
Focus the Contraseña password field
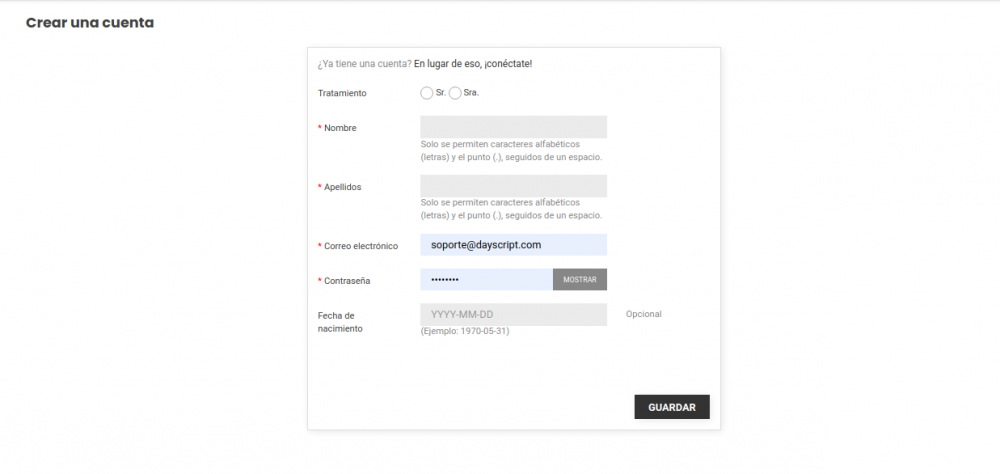pos(486,280)
